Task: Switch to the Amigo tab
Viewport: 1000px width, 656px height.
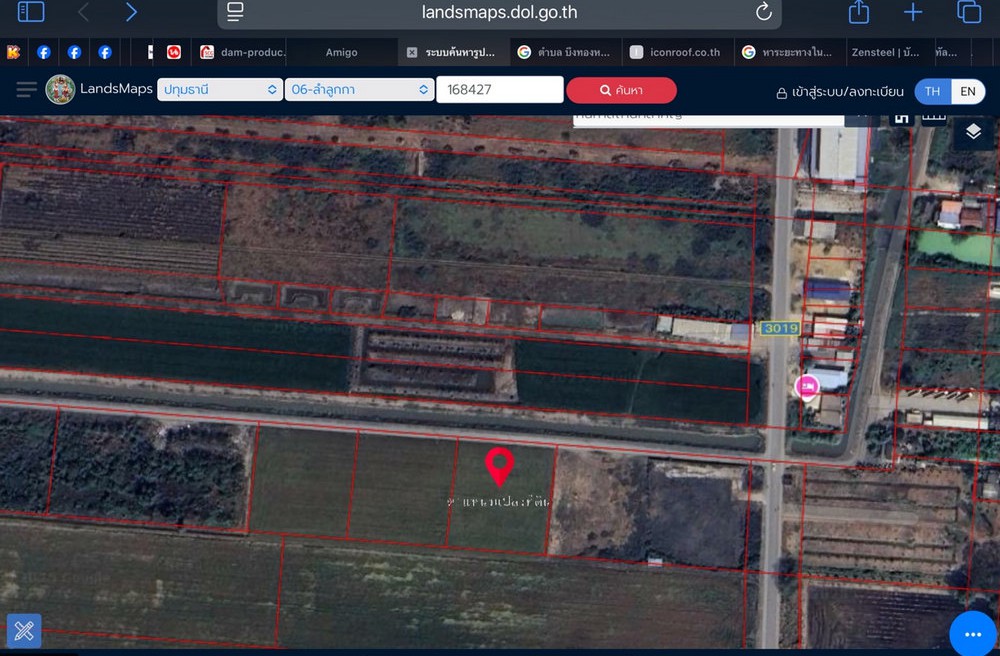Action: coord(341,52)
